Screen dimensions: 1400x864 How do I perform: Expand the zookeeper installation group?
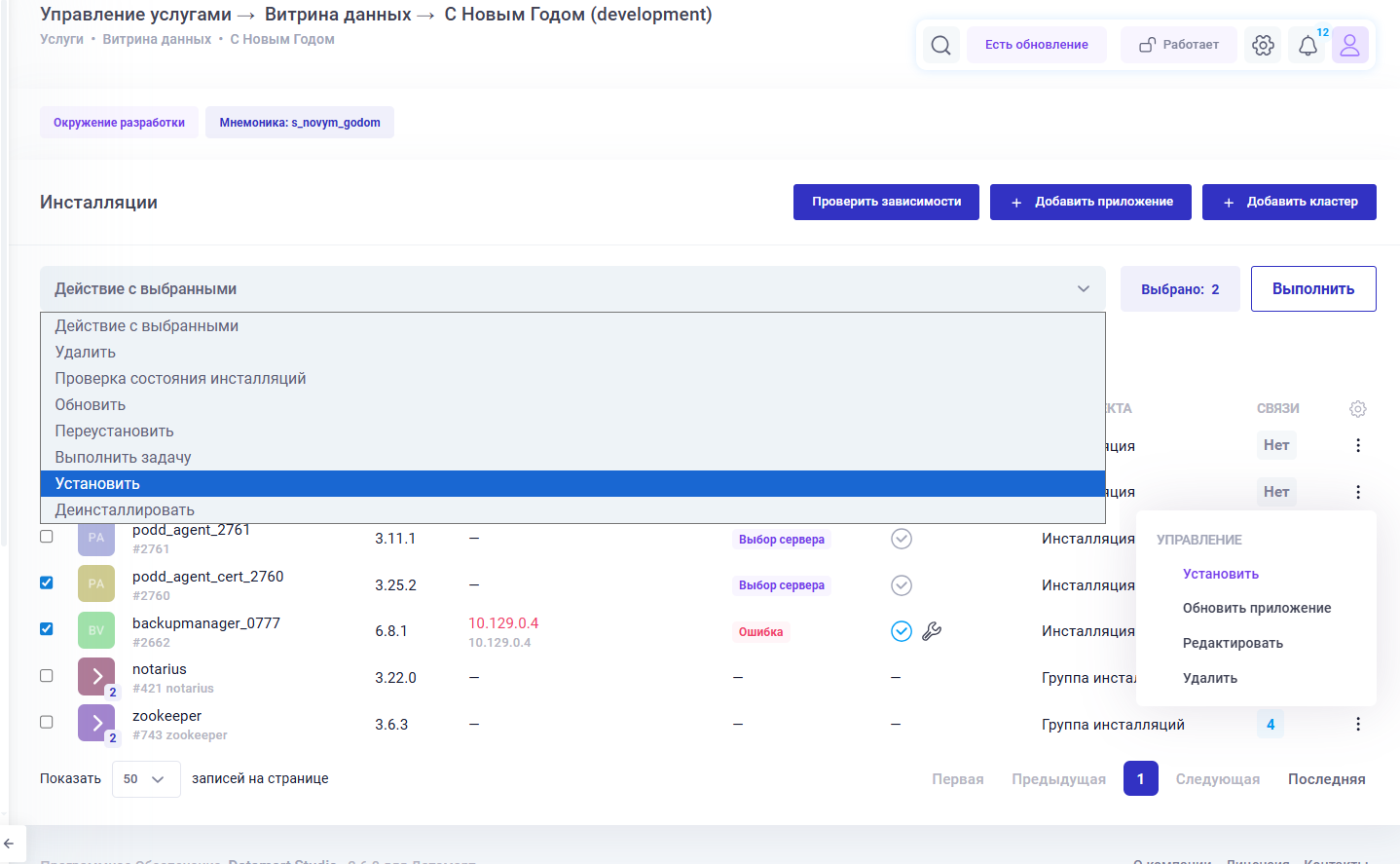(96, 723)
